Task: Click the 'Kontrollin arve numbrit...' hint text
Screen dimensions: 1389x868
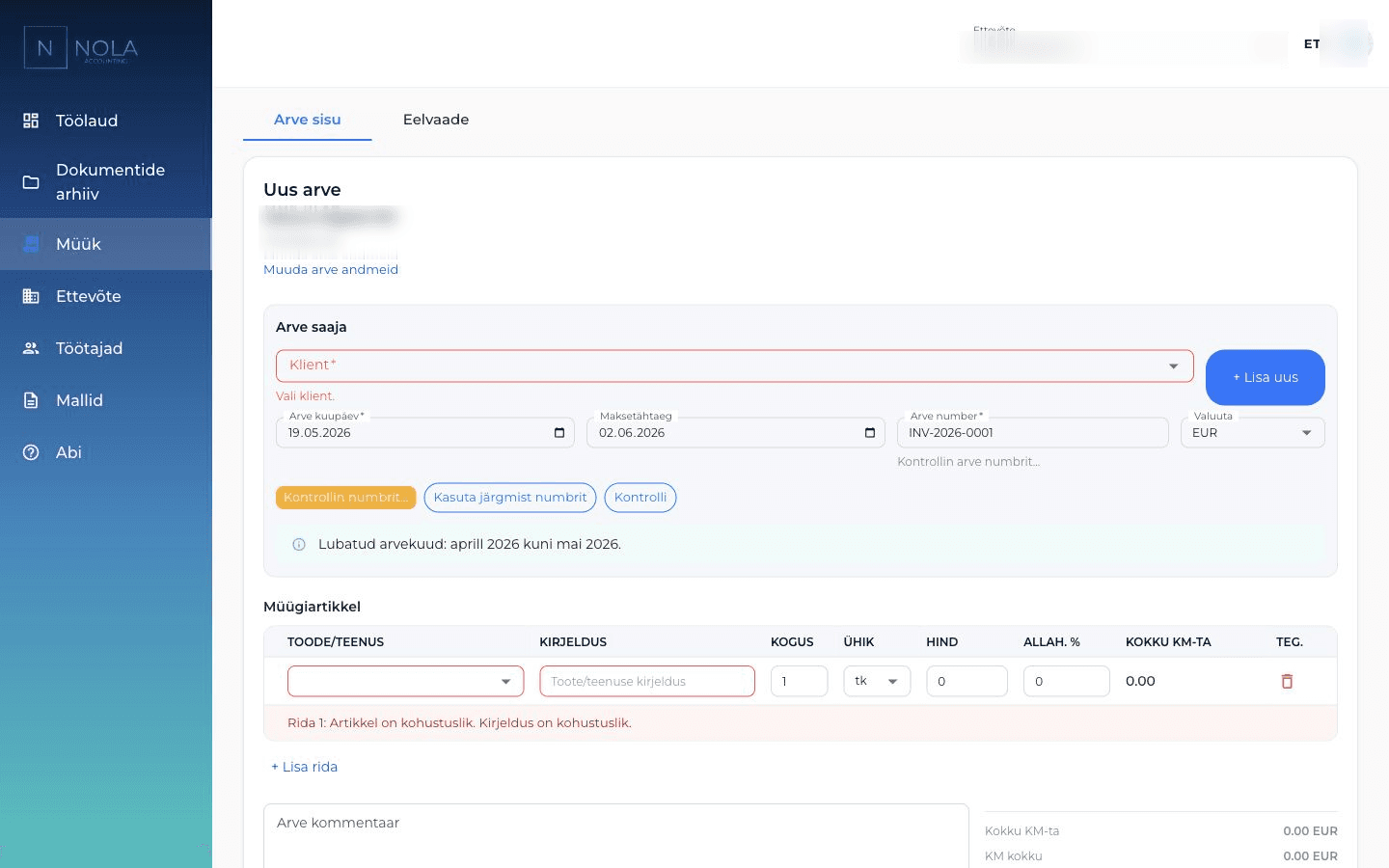Action: pos(968,462)
